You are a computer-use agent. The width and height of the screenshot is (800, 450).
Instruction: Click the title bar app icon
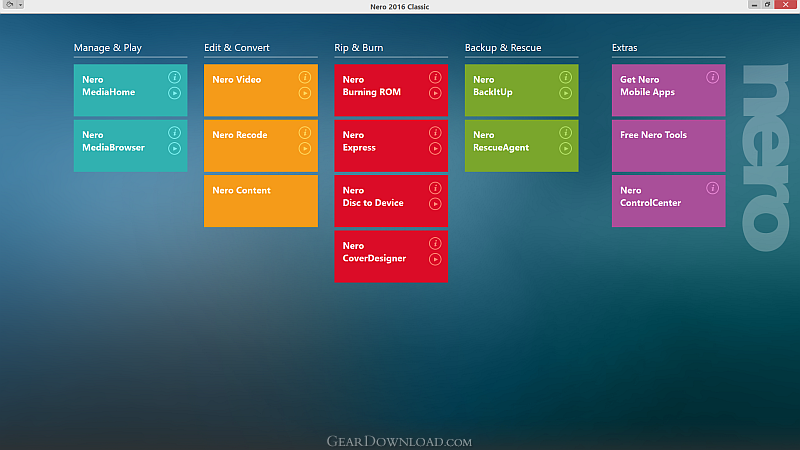tap(10, 5)
